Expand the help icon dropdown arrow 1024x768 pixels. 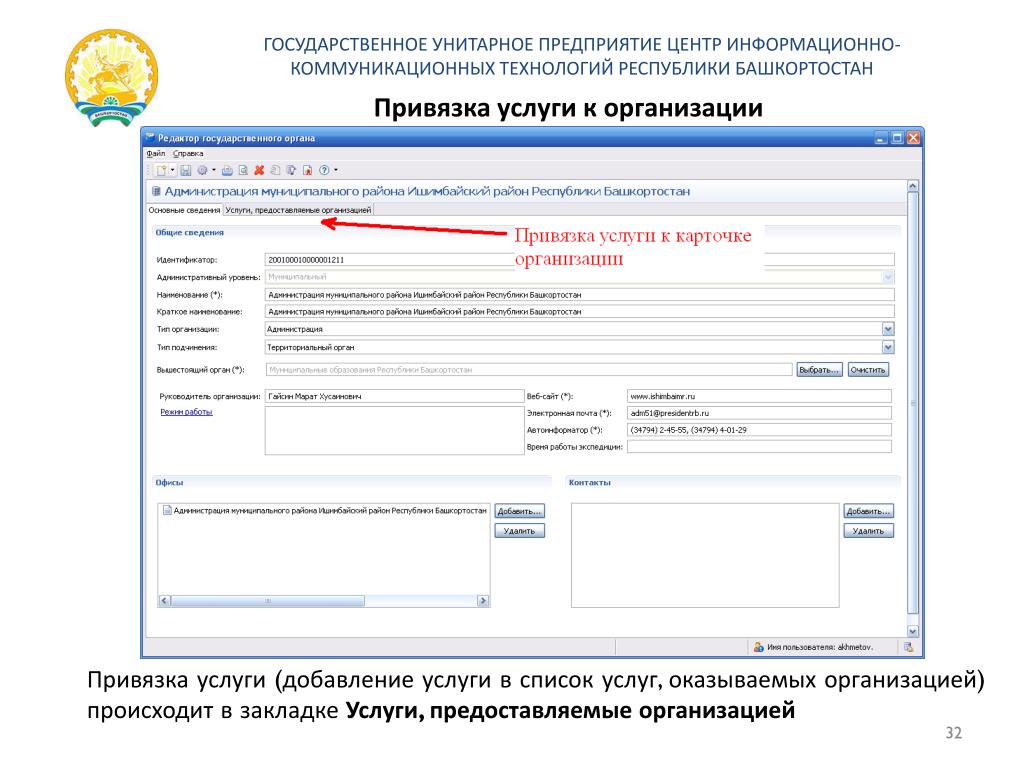coord(336,170)
